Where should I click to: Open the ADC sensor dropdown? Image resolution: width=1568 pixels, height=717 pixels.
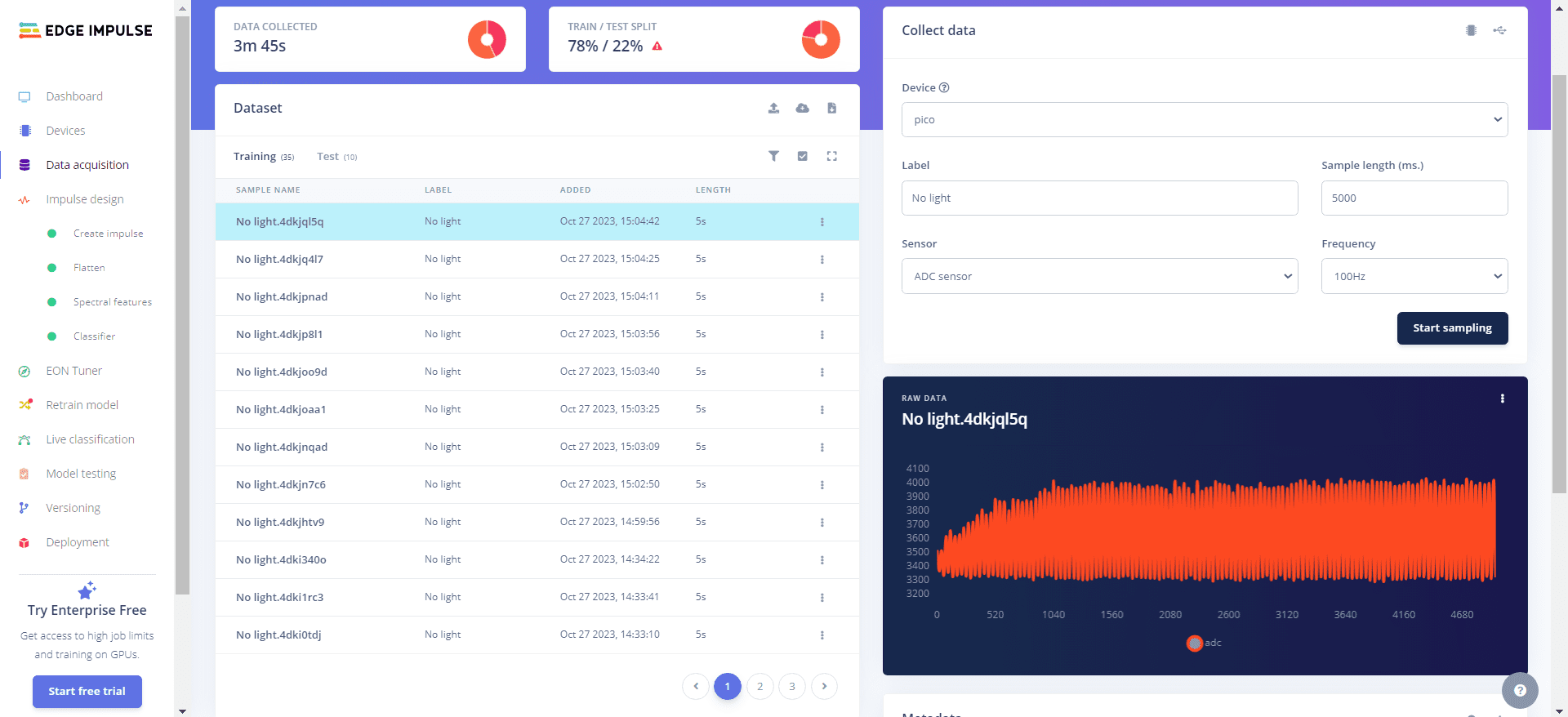click(1099, 276)
